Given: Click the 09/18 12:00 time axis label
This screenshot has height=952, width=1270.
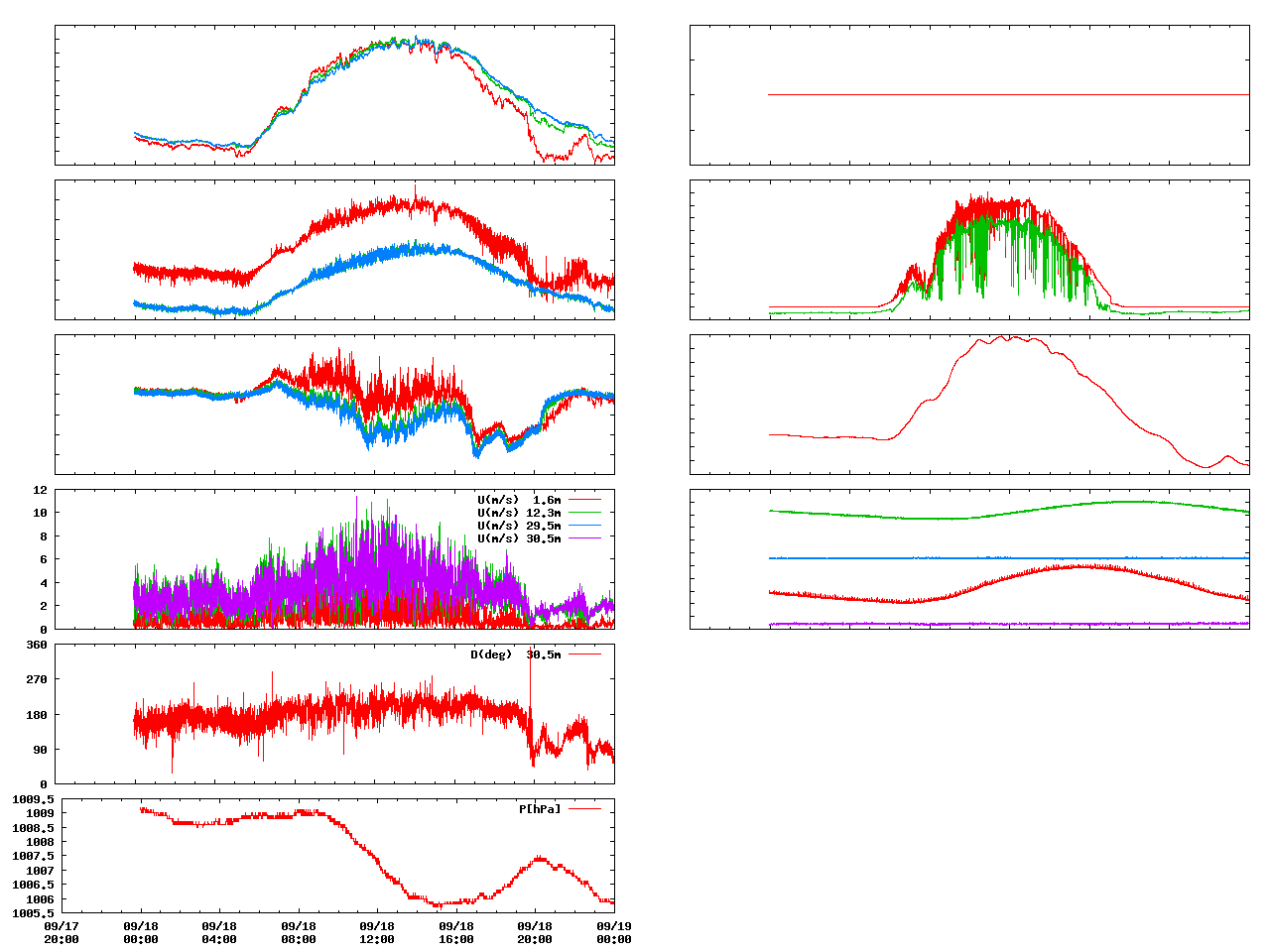Looking at the screenshot, I should tap(377, 932).
